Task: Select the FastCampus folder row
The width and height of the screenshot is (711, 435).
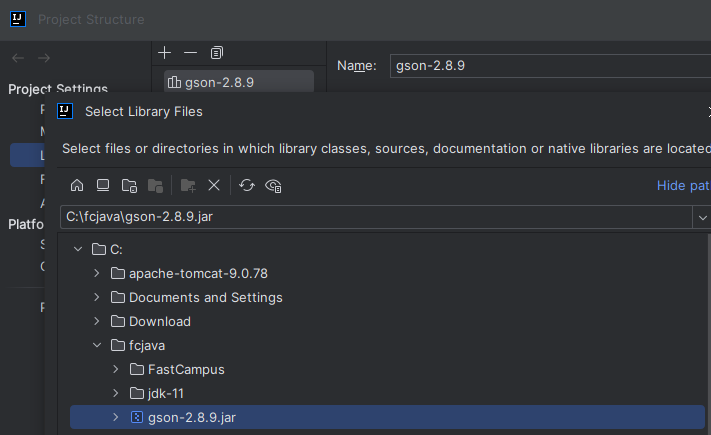Action: pyautogui.click(x=186, y=370)
